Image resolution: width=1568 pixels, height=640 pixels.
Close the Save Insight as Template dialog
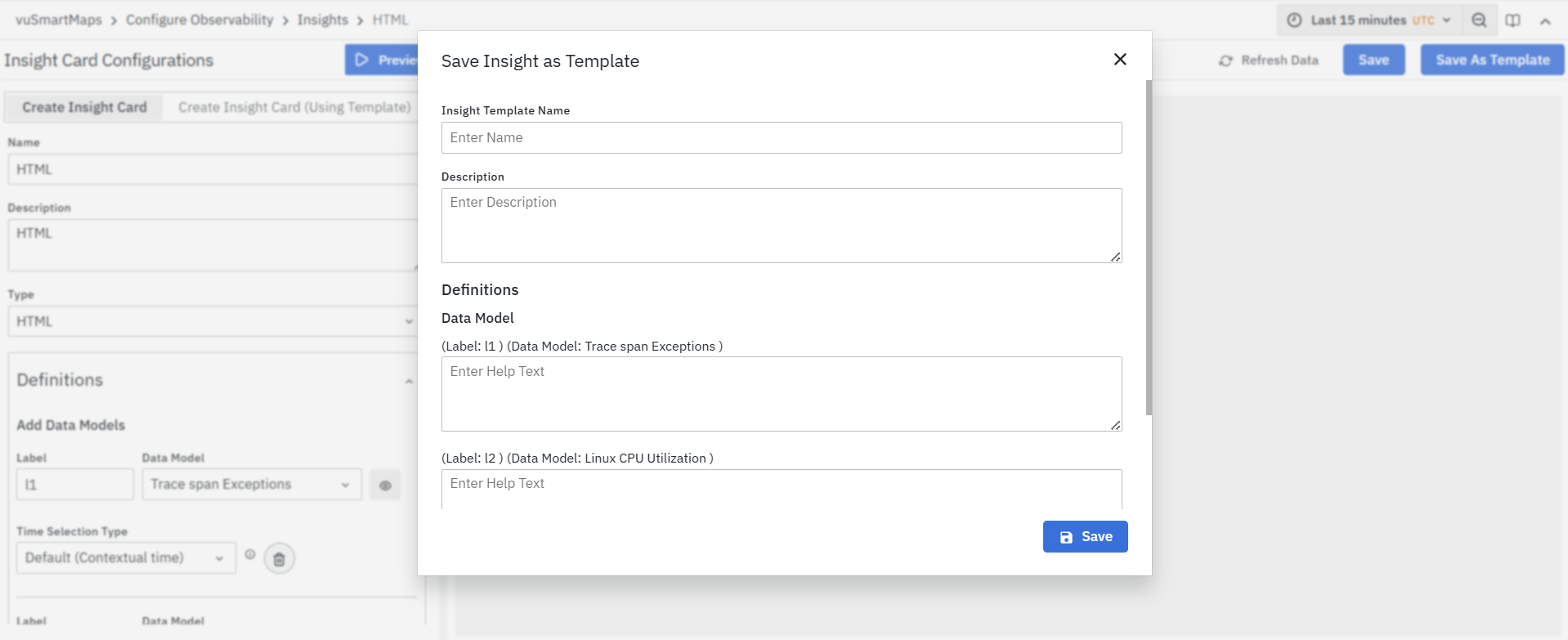coord(1120,60)
